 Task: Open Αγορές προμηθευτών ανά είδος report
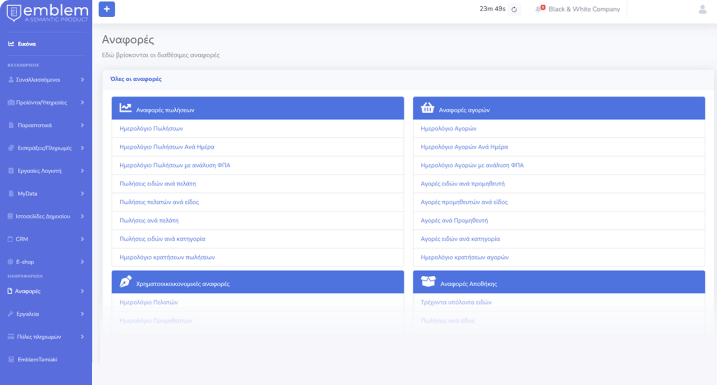559,202
